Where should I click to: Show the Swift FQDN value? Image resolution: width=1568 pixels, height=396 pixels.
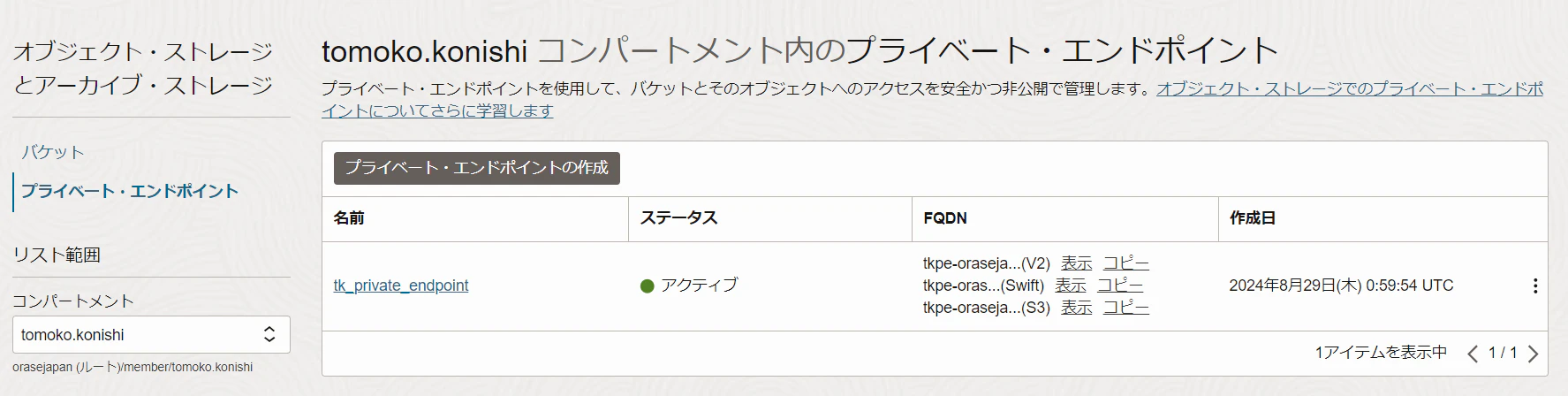(1070, 286)
